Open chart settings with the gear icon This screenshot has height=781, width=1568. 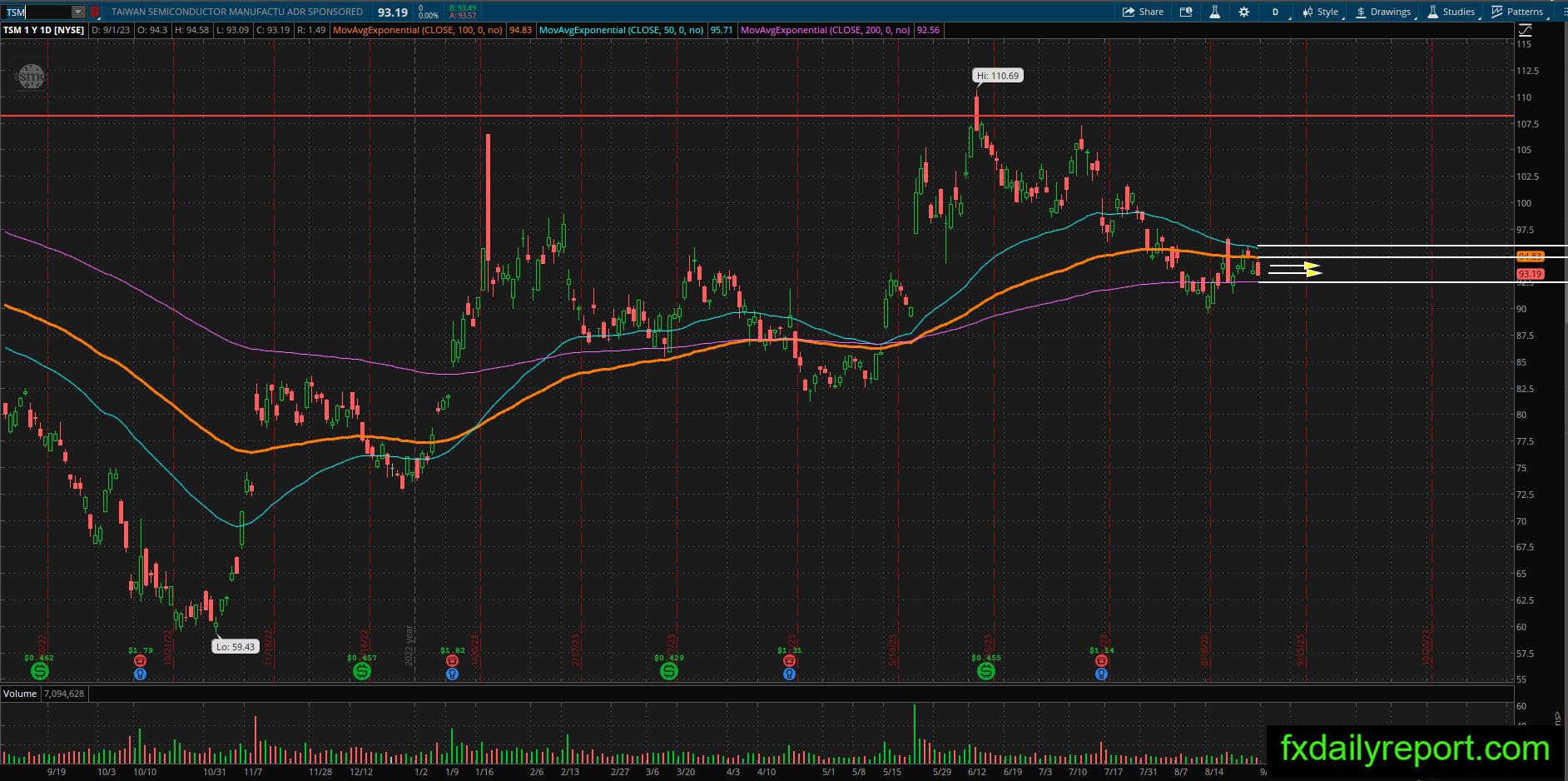click(1244, 12)
